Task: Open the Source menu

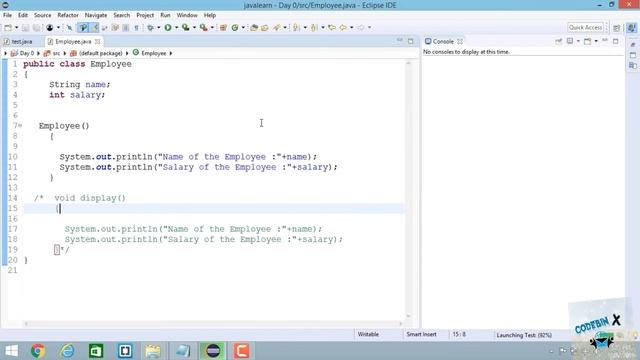Action: [42, 15]
